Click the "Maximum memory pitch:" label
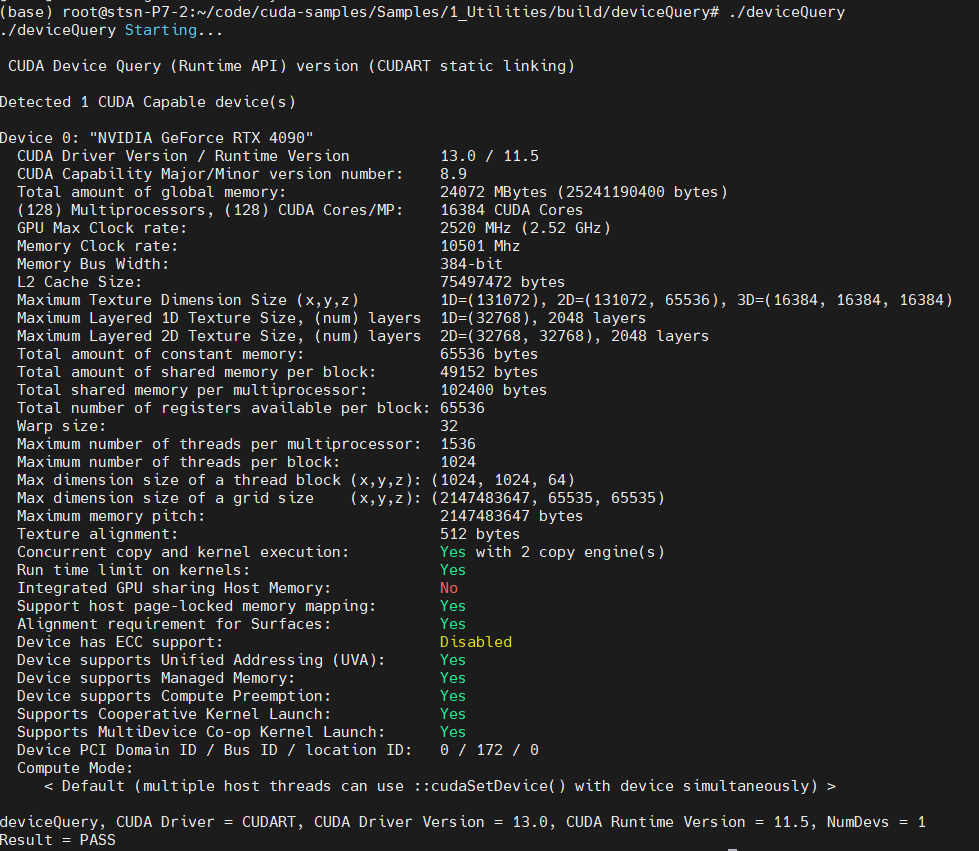The height and width of the screenshot is (851, 979). (111, 516)
